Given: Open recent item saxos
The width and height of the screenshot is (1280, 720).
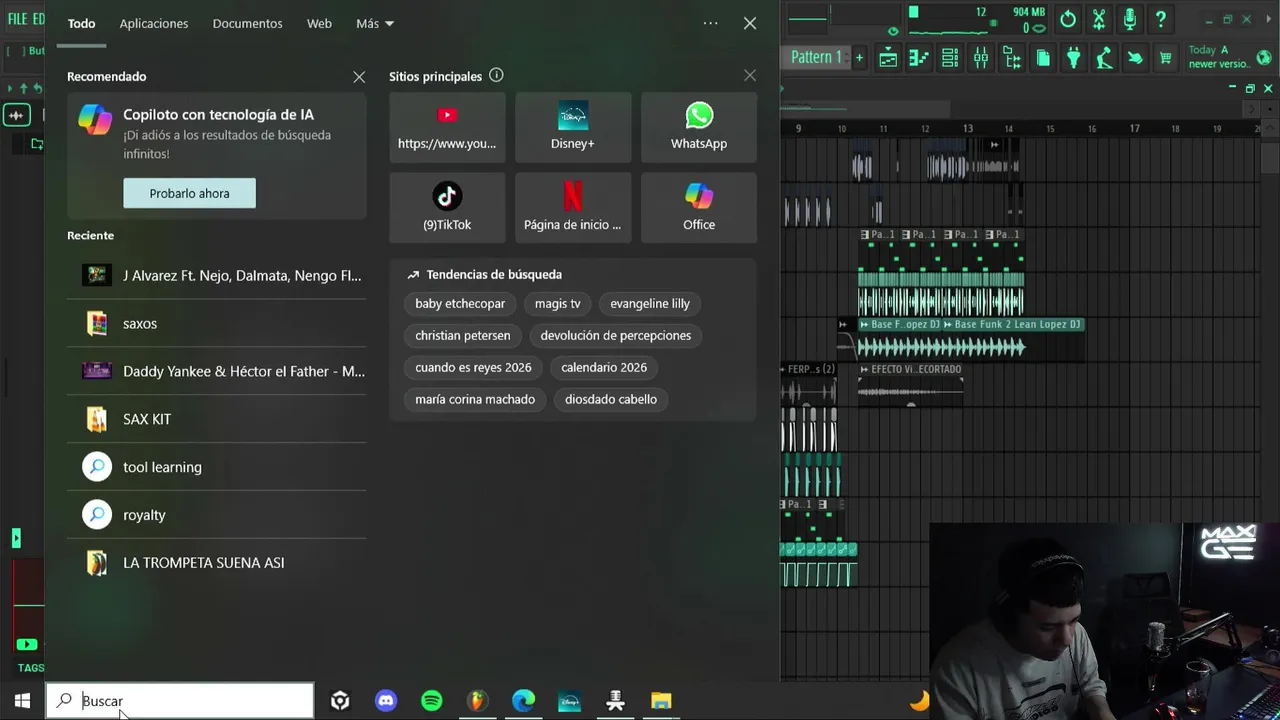Looking at the screenshot, I should pos(216,323).
